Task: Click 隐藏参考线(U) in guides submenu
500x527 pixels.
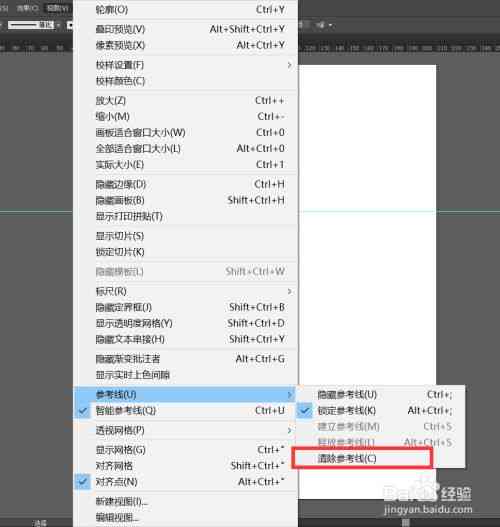Action: pos(380,395)
